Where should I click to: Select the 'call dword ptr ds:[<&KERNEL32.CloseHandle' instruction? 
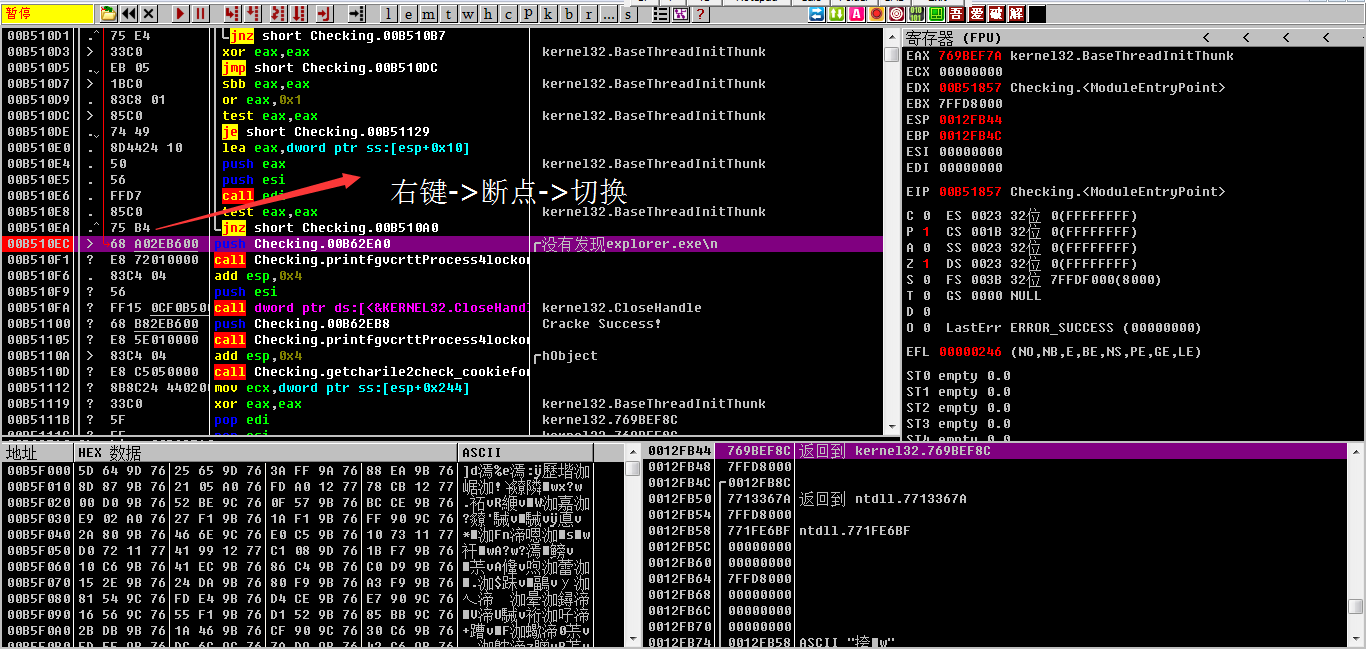click(371, 307)
